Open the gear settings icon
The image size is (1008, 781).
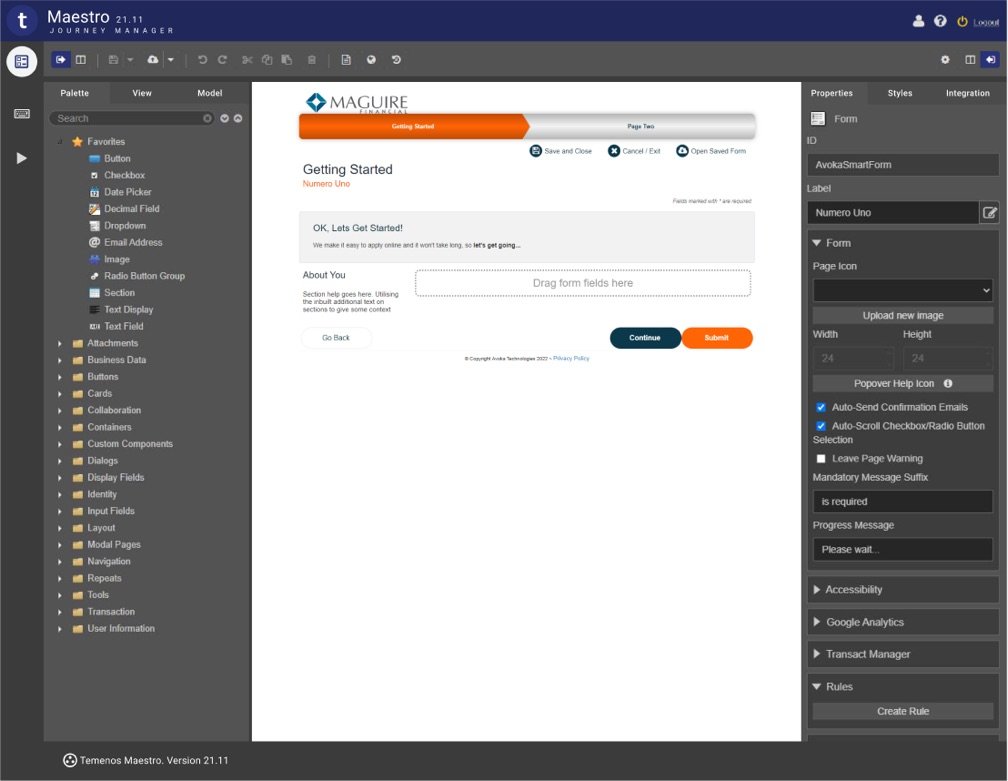coord(945,60)
